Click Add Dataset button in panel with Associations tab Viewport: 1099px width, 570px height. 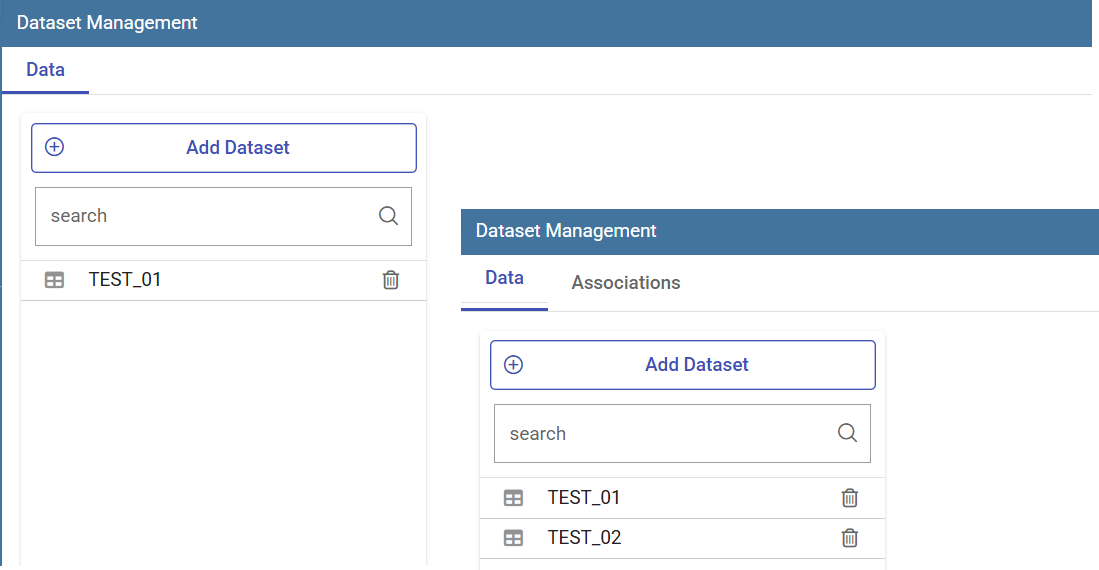(x=683, y=365)
